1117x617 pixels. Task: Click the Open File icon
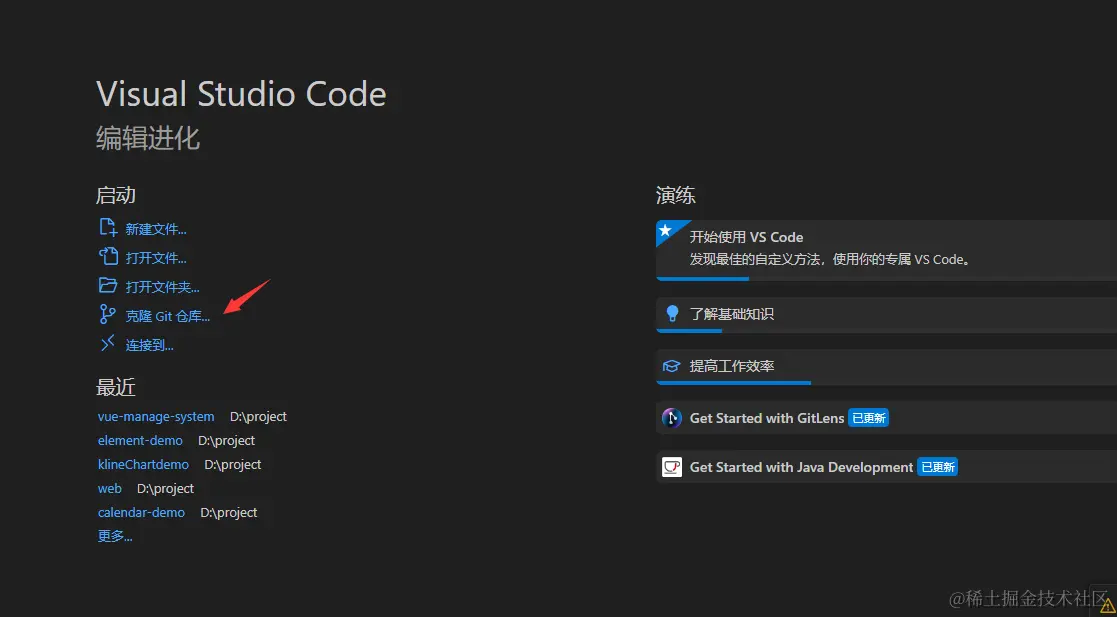108,256
